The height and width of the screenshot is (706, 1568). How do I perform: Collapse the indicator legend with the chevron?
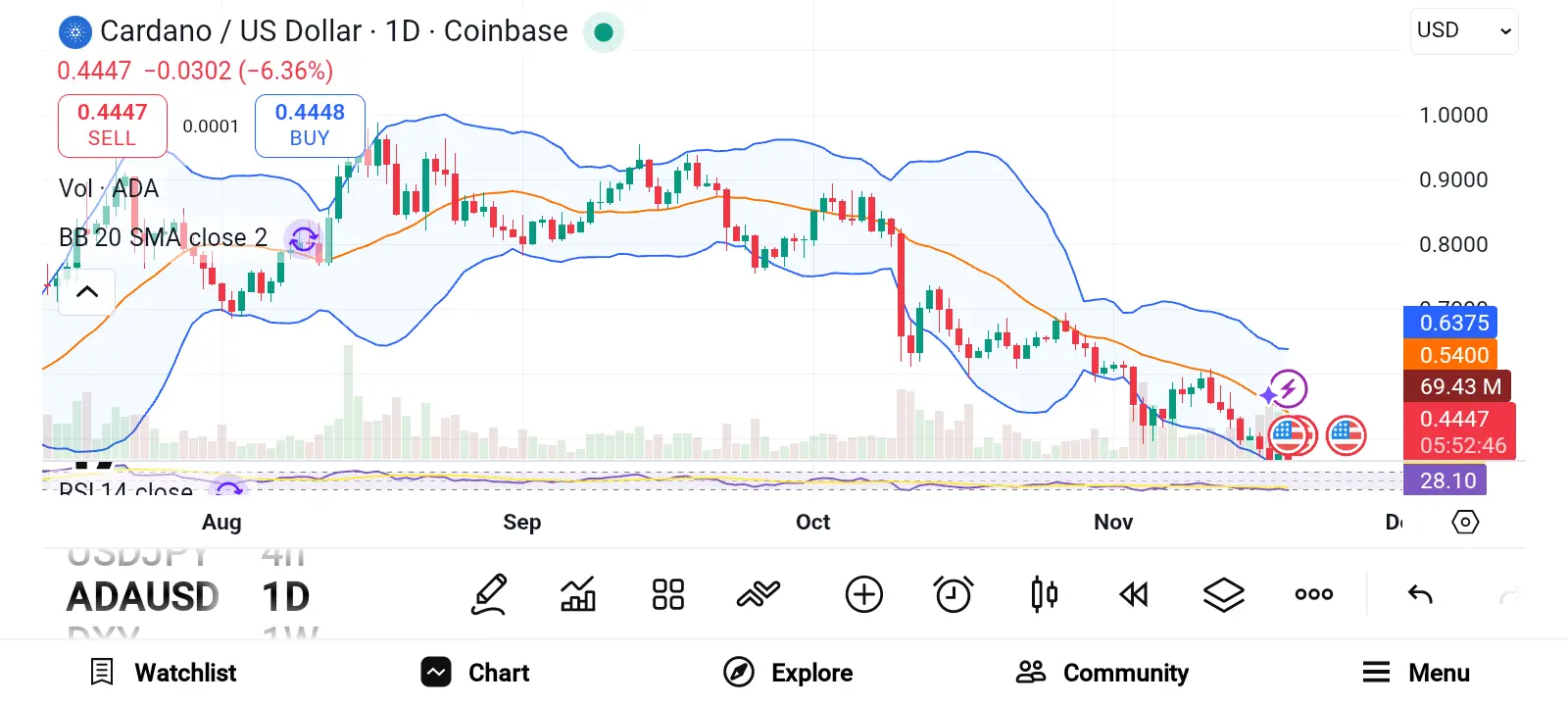click(x=87, y=291)
